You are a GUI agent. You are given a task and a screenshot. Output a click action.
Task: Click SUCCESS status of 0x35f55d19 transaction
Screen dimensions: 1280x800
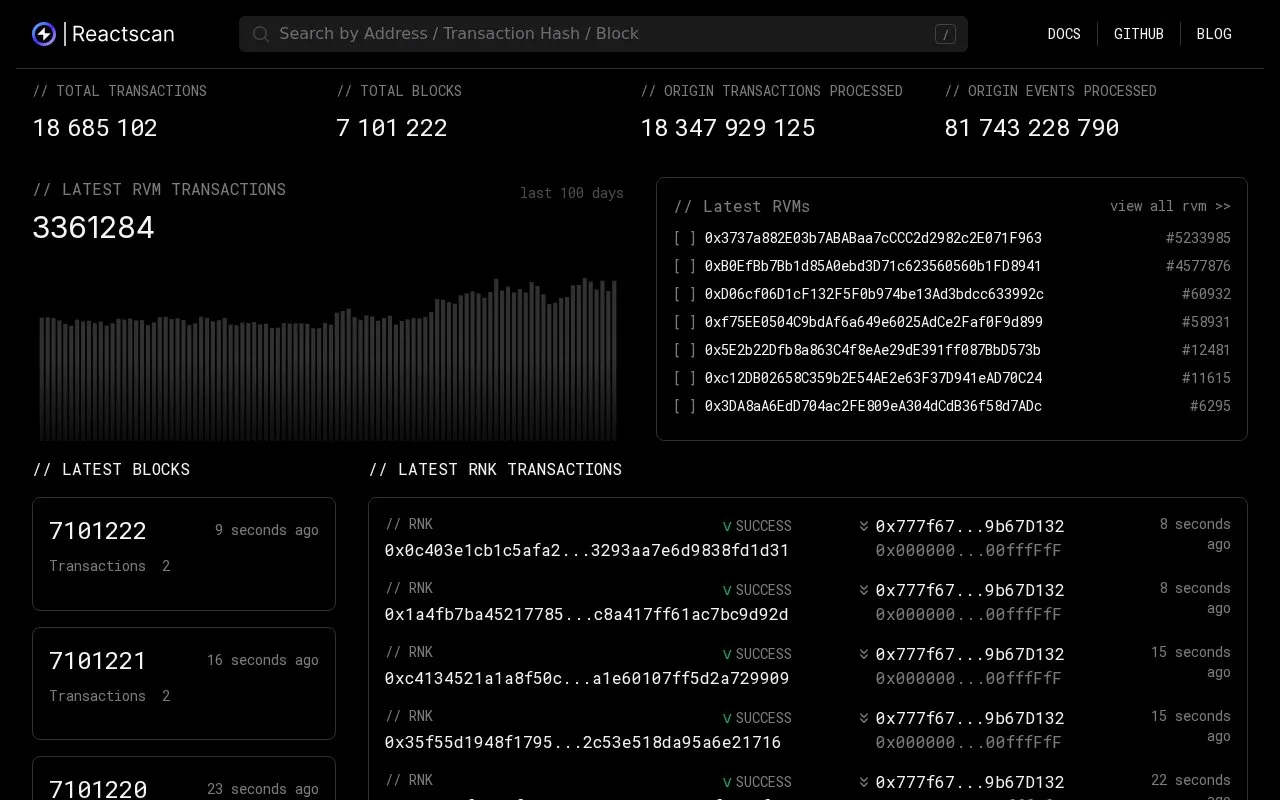757,718
